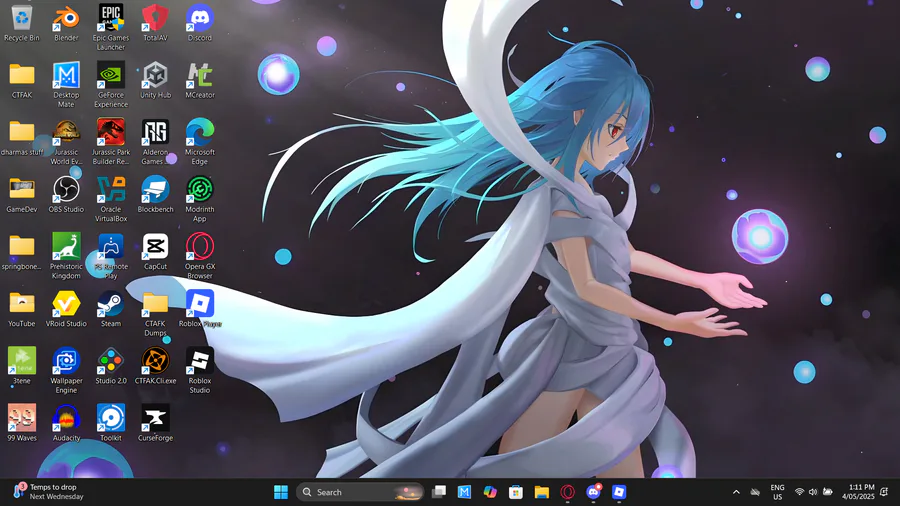This screenshot has width=900, height=506.
Task: Select the 99 Waves desktop icon
Action: click(x=22, y=423)
